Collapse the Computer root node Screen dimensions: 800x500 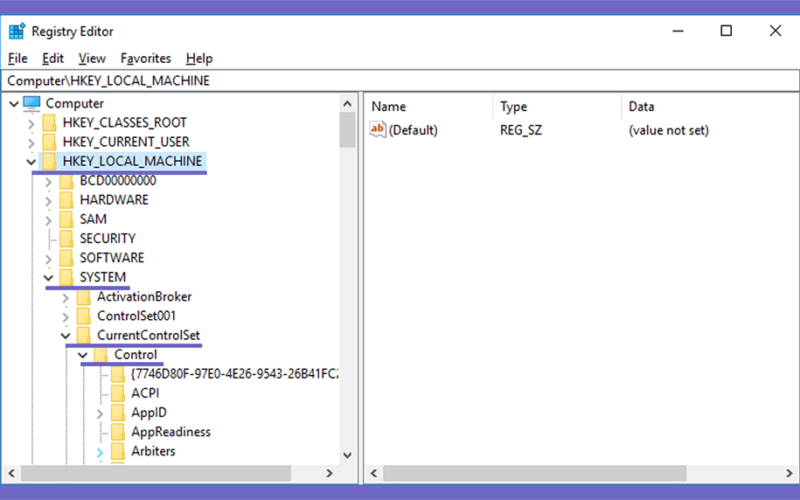click(14, 104)
